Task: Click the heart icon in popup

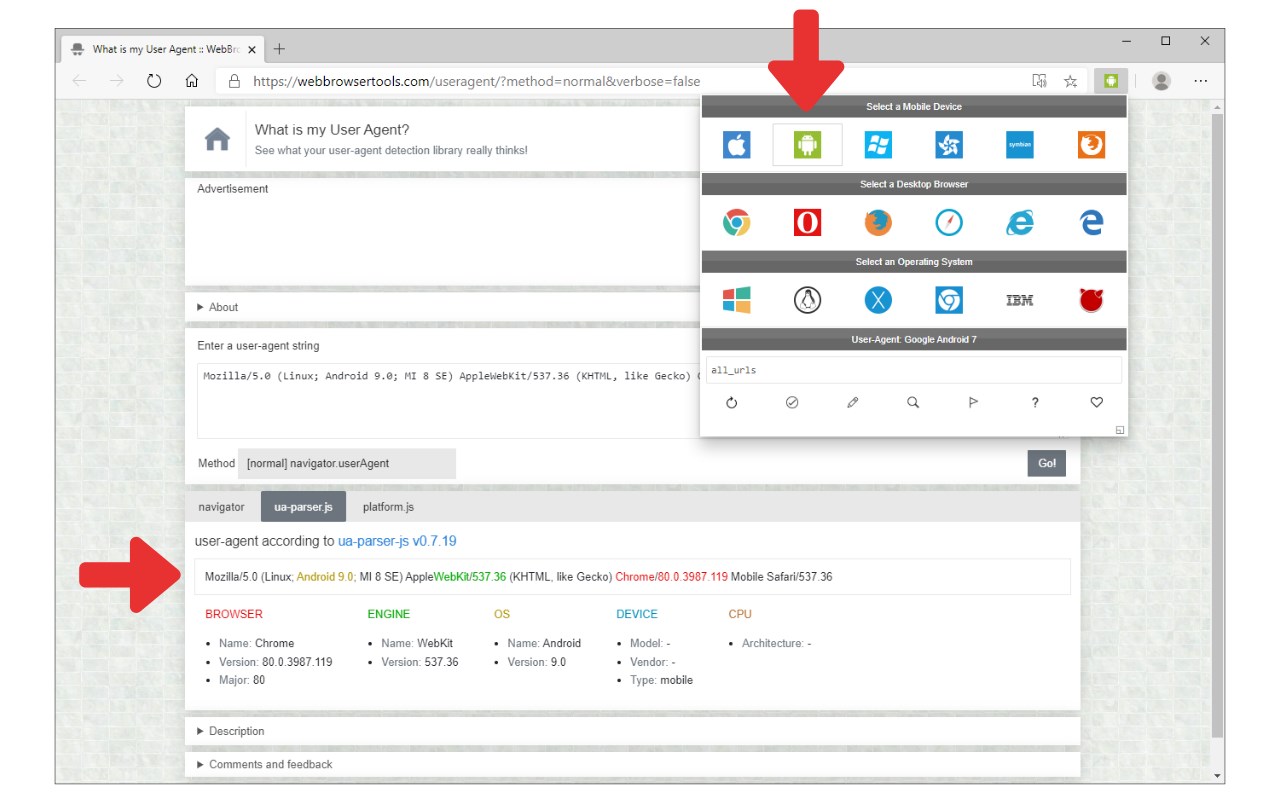Action: click(x=1096, y=402)
